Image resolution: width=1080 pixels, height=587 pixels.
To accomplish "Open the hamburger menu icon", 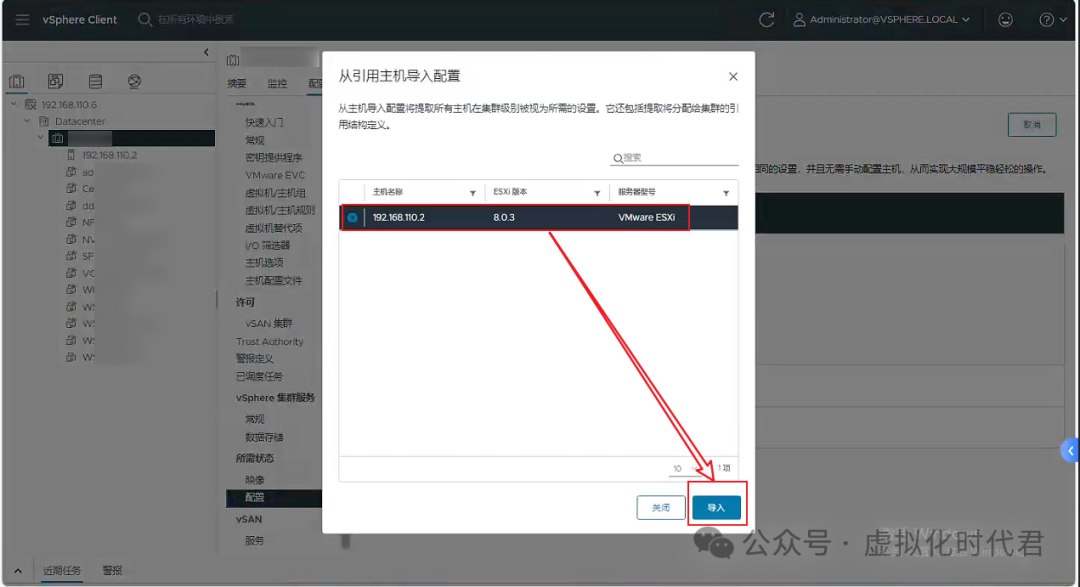I will coord(22,19).
